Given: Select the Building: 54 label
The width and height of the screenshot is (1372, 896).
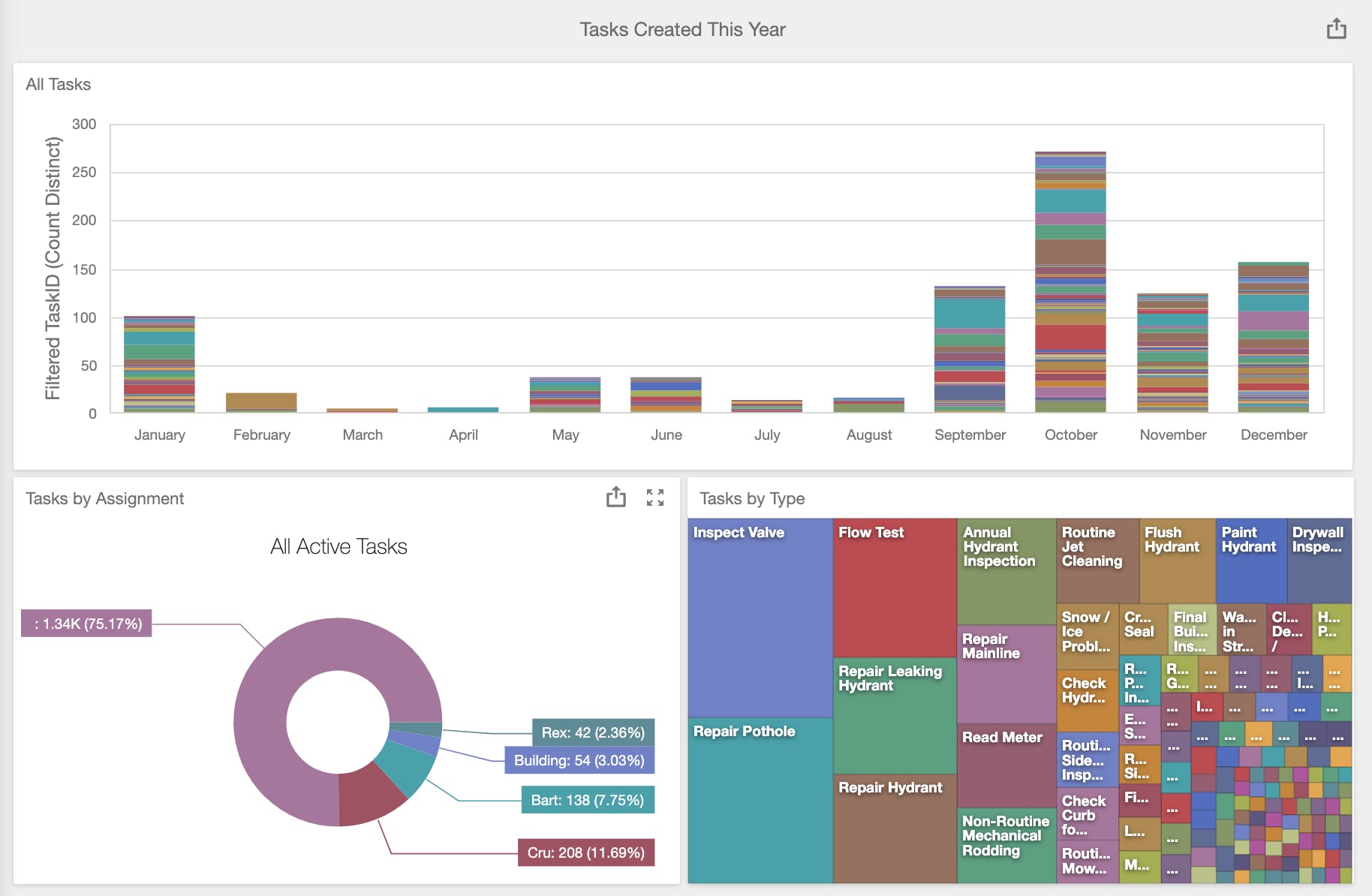Looking at the screenshot, I should tap(579, 760).
